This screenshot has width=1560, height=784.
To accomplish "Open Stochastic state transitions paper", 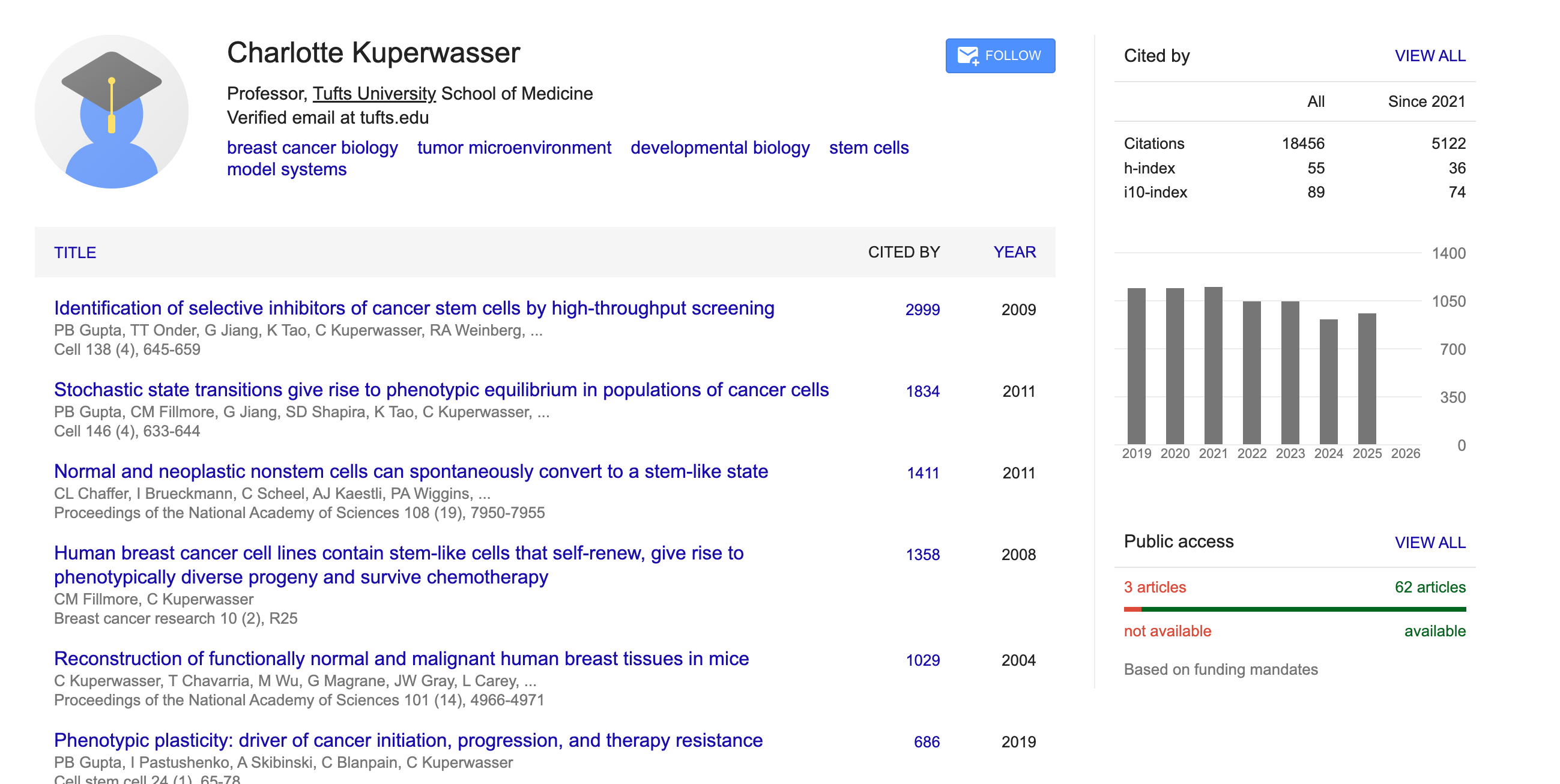I will (441, 390).
